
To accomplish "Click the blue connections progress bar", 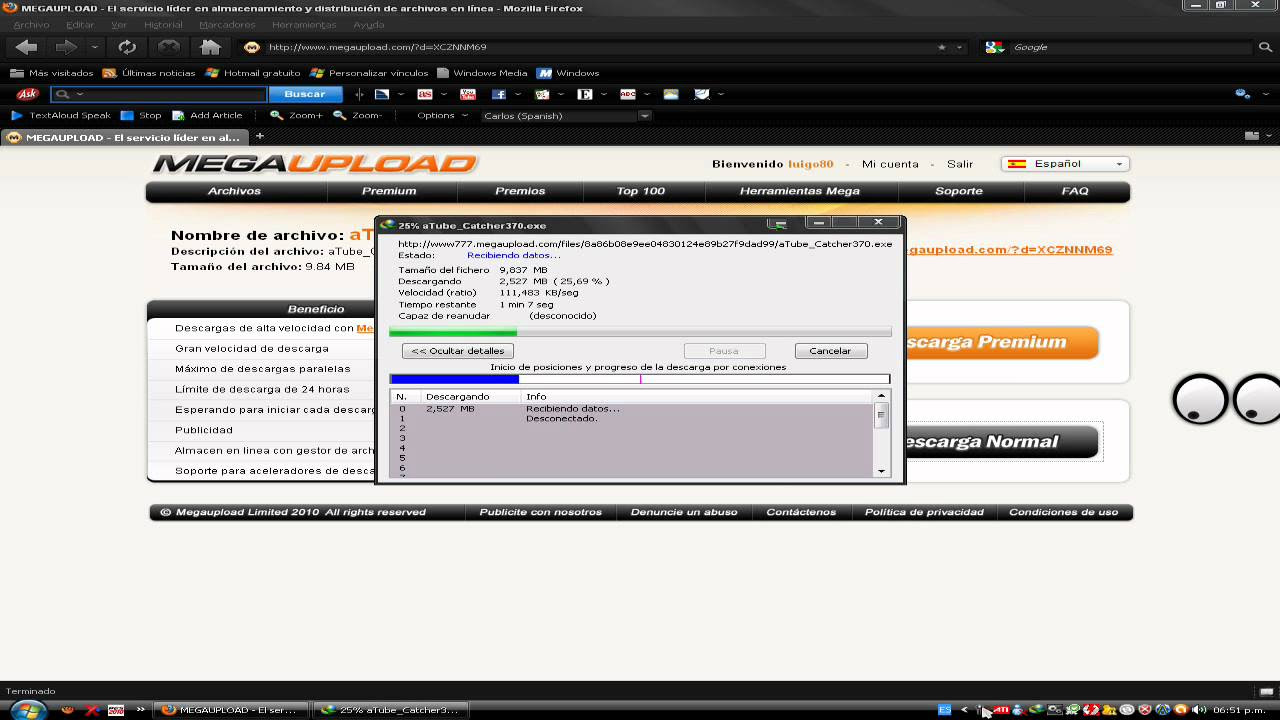I will pyautogui.click(x=640, y=379).
